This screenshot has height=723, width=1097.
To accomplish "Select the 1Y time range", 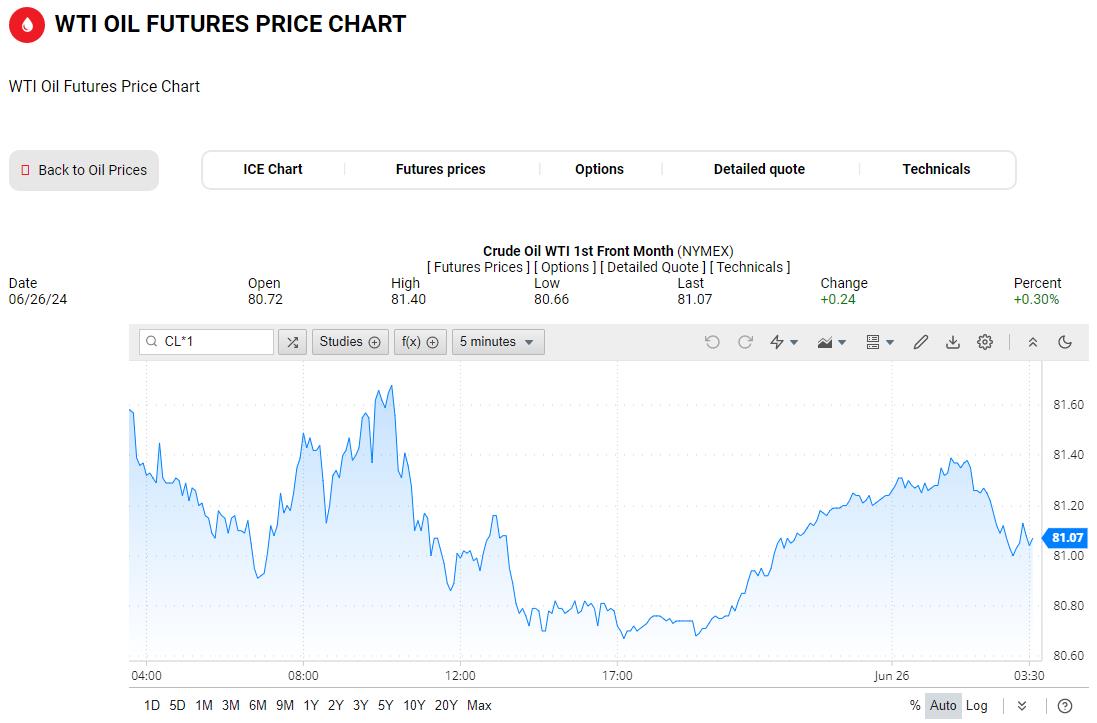I will pos(311,706).
